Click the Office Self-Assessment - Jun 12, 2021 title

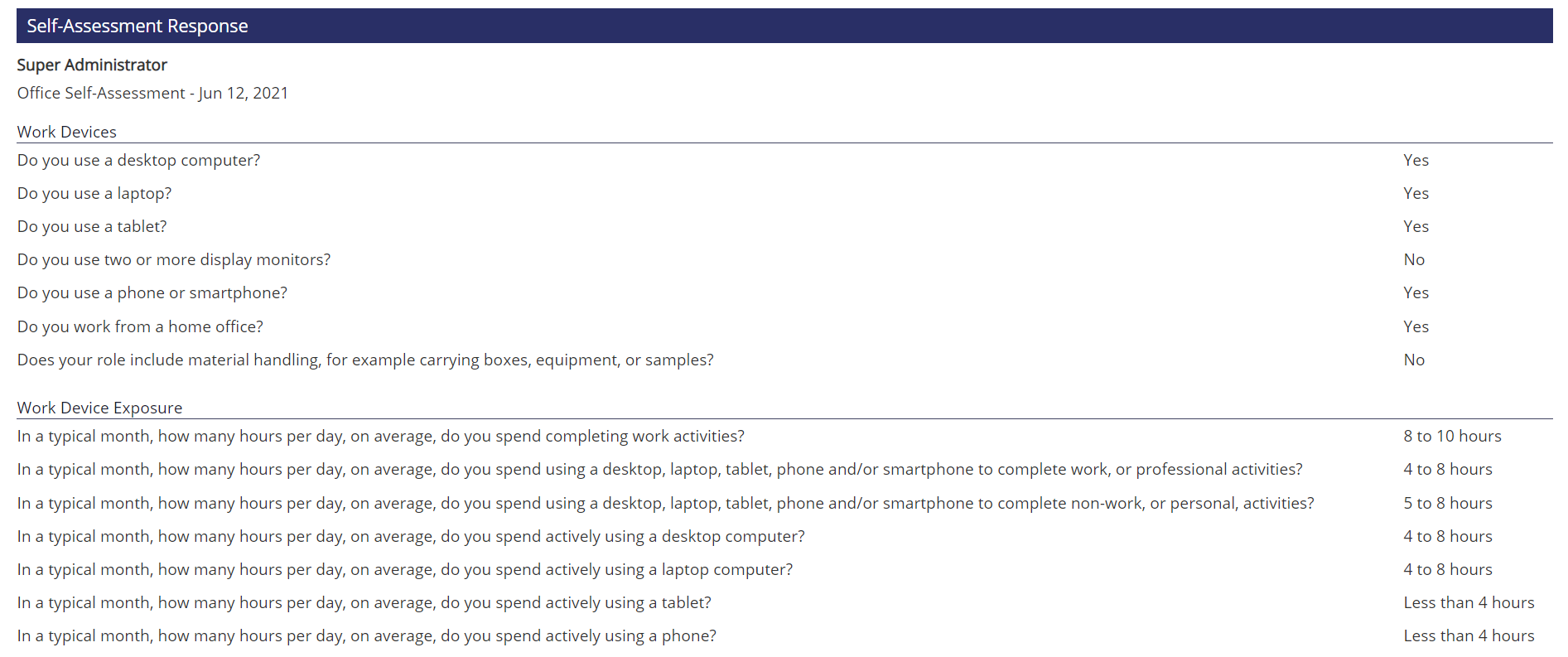pos(152,93)
